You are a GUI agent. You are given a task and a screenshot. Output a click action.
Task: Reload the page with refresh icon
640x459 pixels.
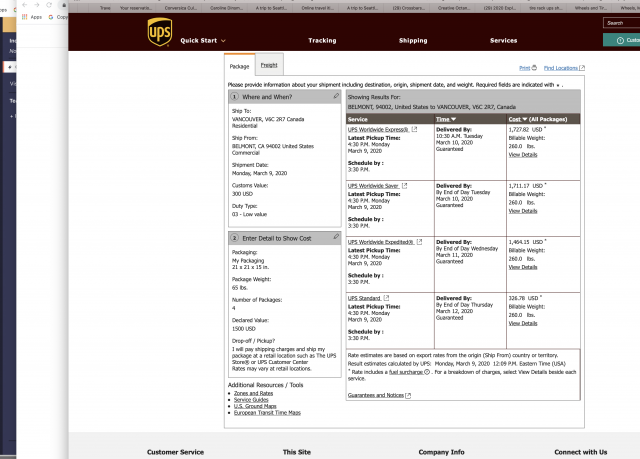tap(49, 5)
